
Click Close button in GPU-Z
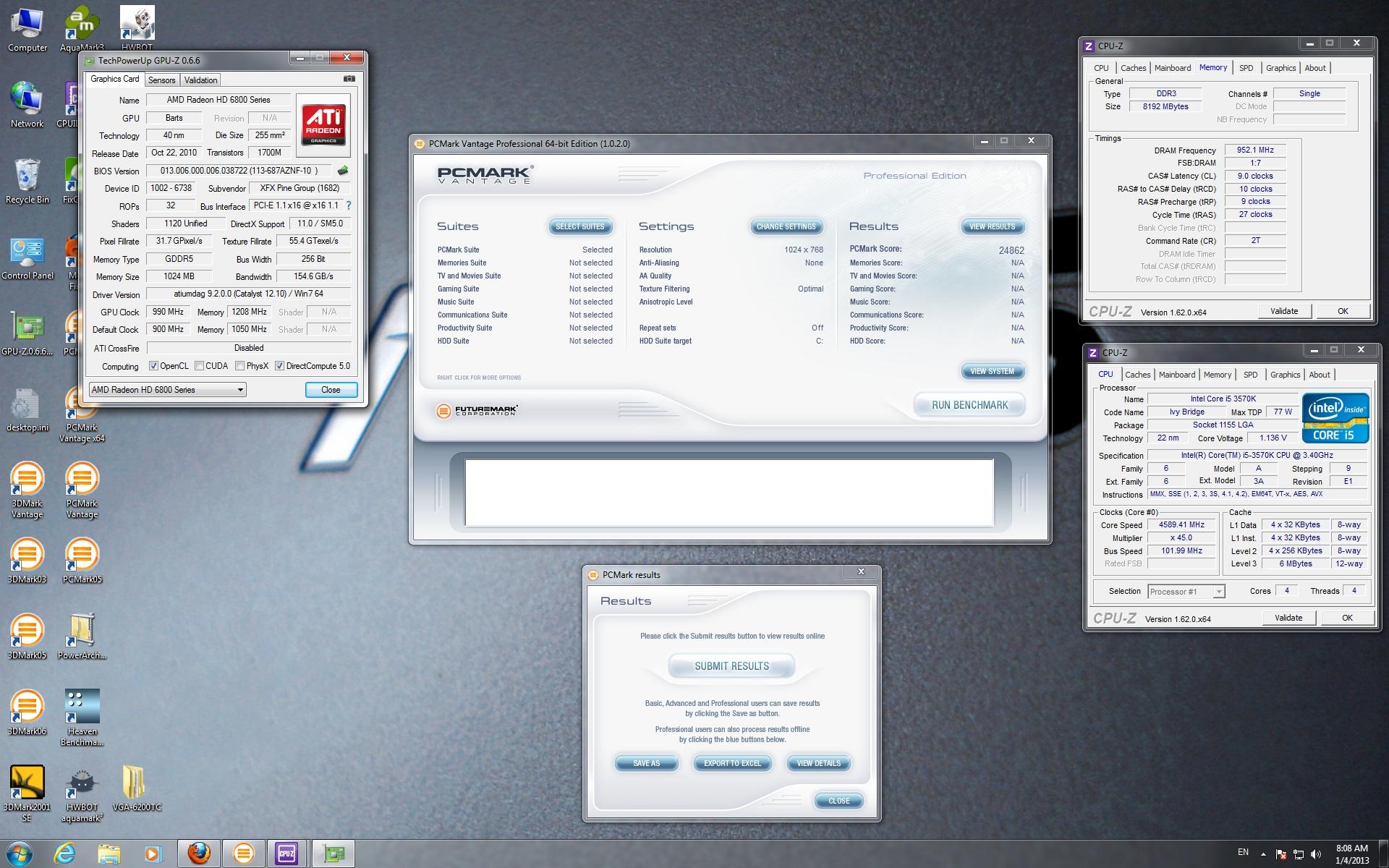[331, 390]
